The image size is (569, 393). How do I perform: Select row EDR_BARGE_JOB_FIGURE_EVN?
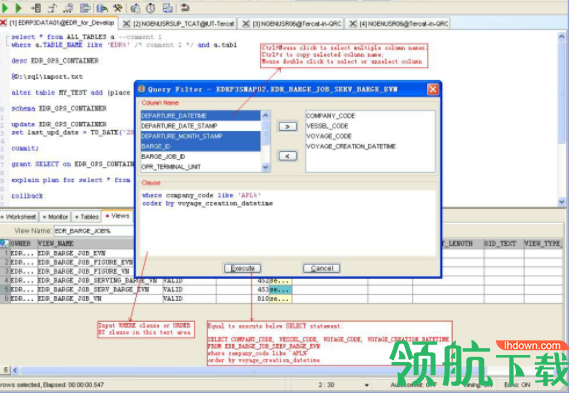[85, 262]
